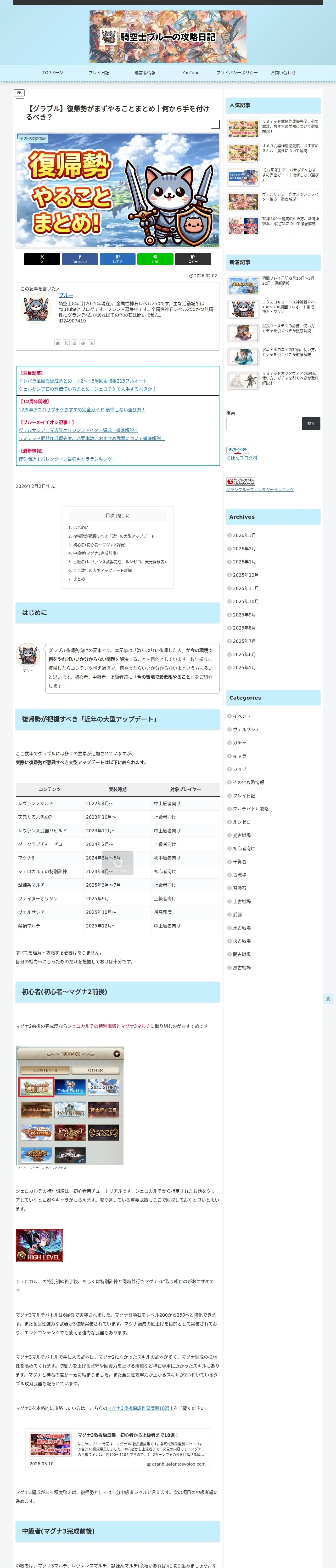The height and width of the screenshot is (1568, 336).
Task: Bookmark the article with Hatena (はてブ) button
Action: 118,259
